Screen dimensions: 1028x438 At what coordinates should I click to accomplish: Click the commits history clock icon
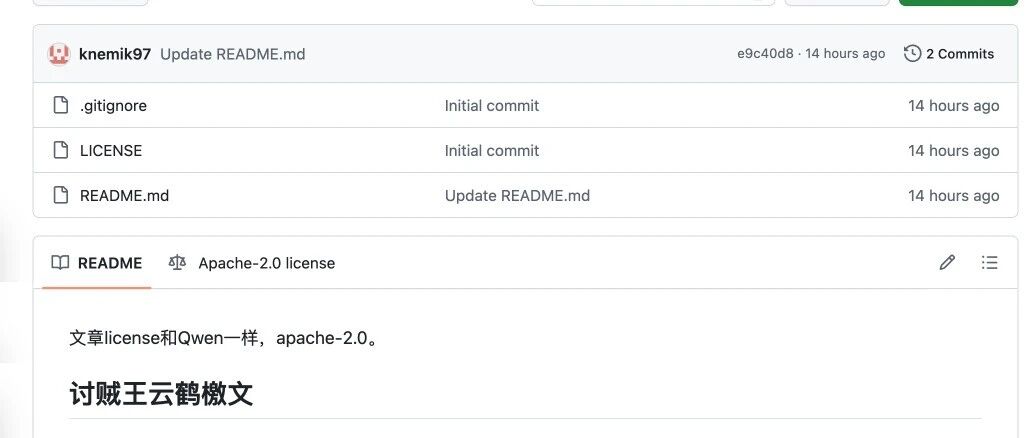pos(913,54)
